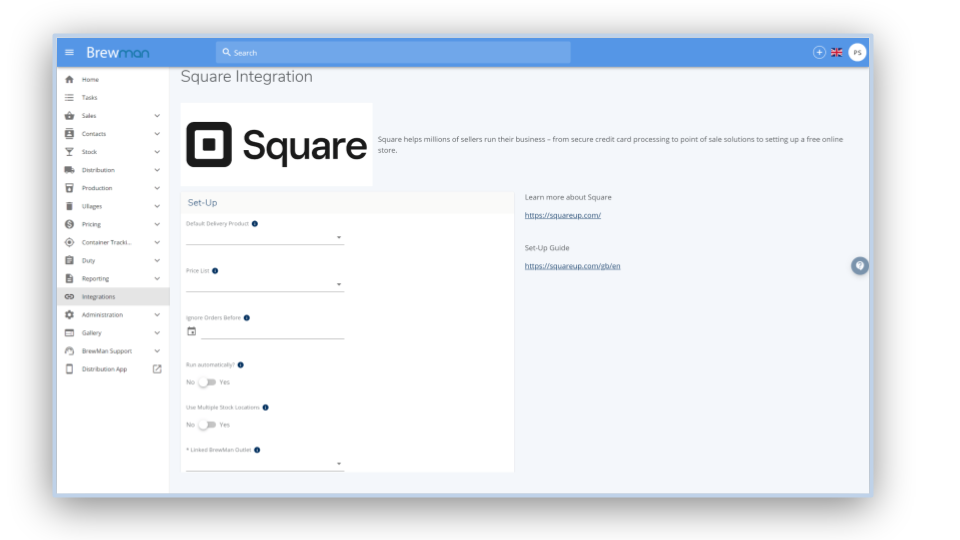
Task: Open the Default Delivery Product dropdown
Action: (264, 238)
